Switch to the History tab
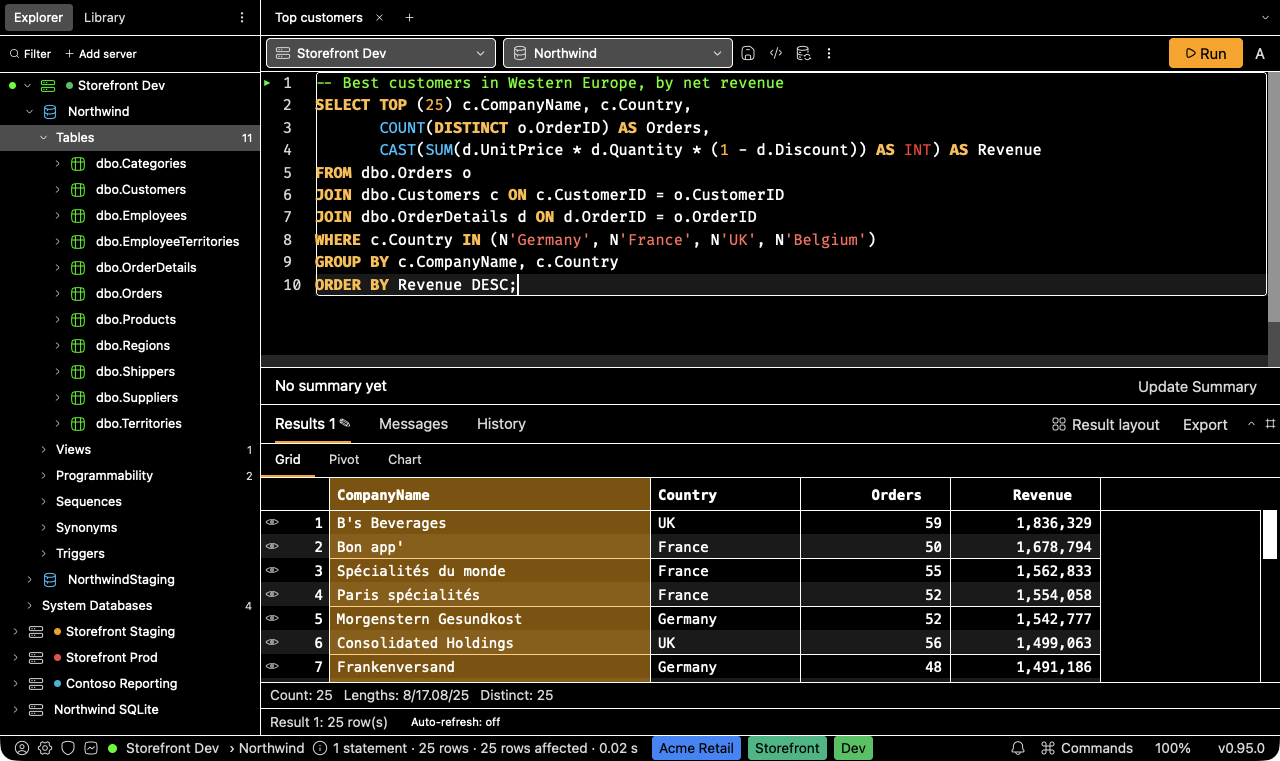 501,424
